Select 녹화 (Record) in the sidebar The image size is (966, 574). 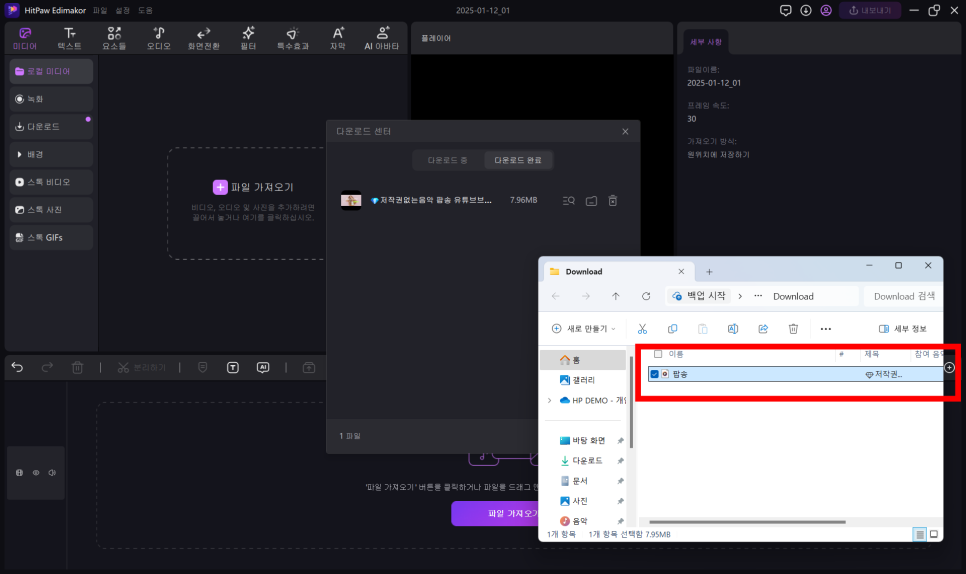(x=51, y=99)
